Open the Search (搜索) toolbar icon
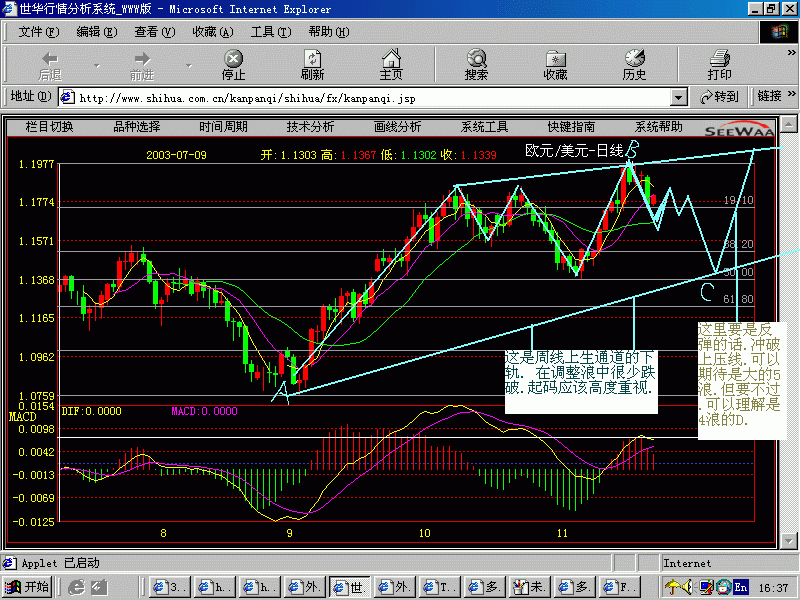Image resolution: width=800 pixels, height=600 pixels. tap(476, 65)
